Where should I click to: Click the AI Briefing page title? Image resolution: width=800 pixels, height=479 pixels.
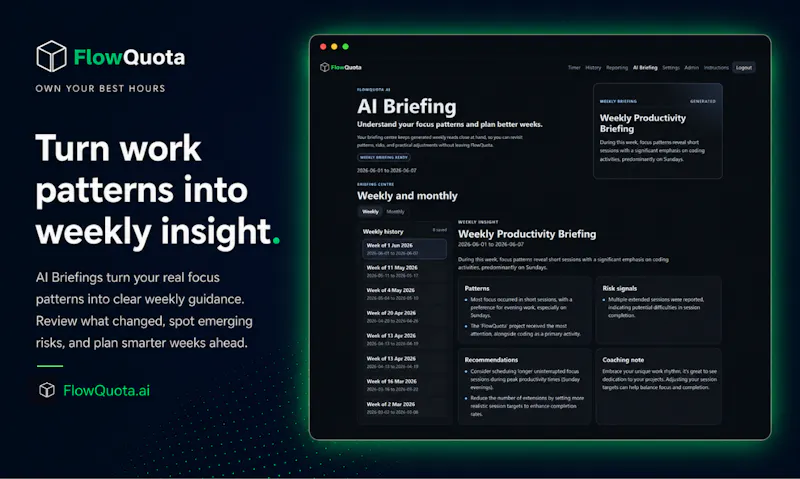407,107
